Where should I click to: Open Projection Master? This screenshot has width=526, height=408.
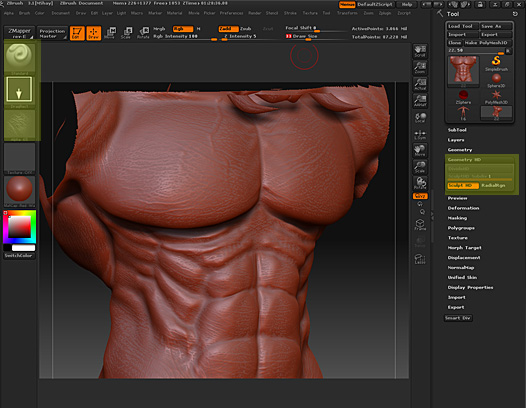tap(52, 33)
